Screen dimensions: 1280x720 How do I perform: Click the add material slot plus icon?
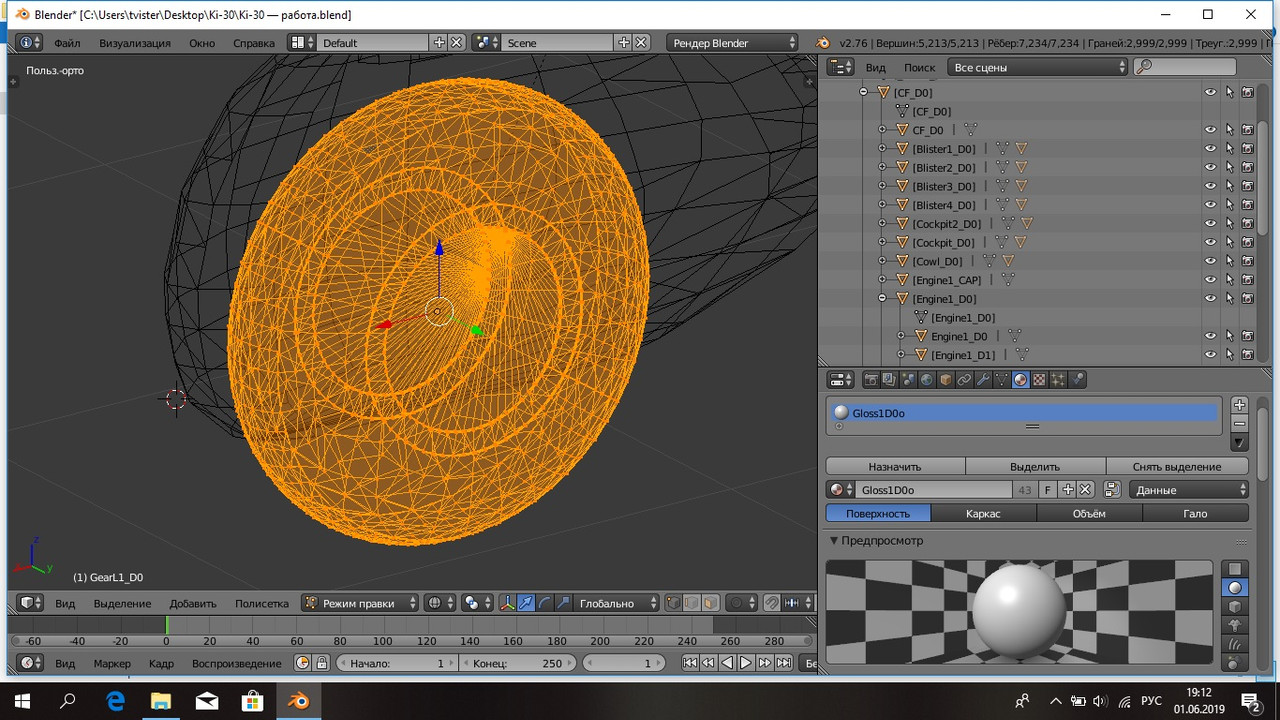(1239, 405)
